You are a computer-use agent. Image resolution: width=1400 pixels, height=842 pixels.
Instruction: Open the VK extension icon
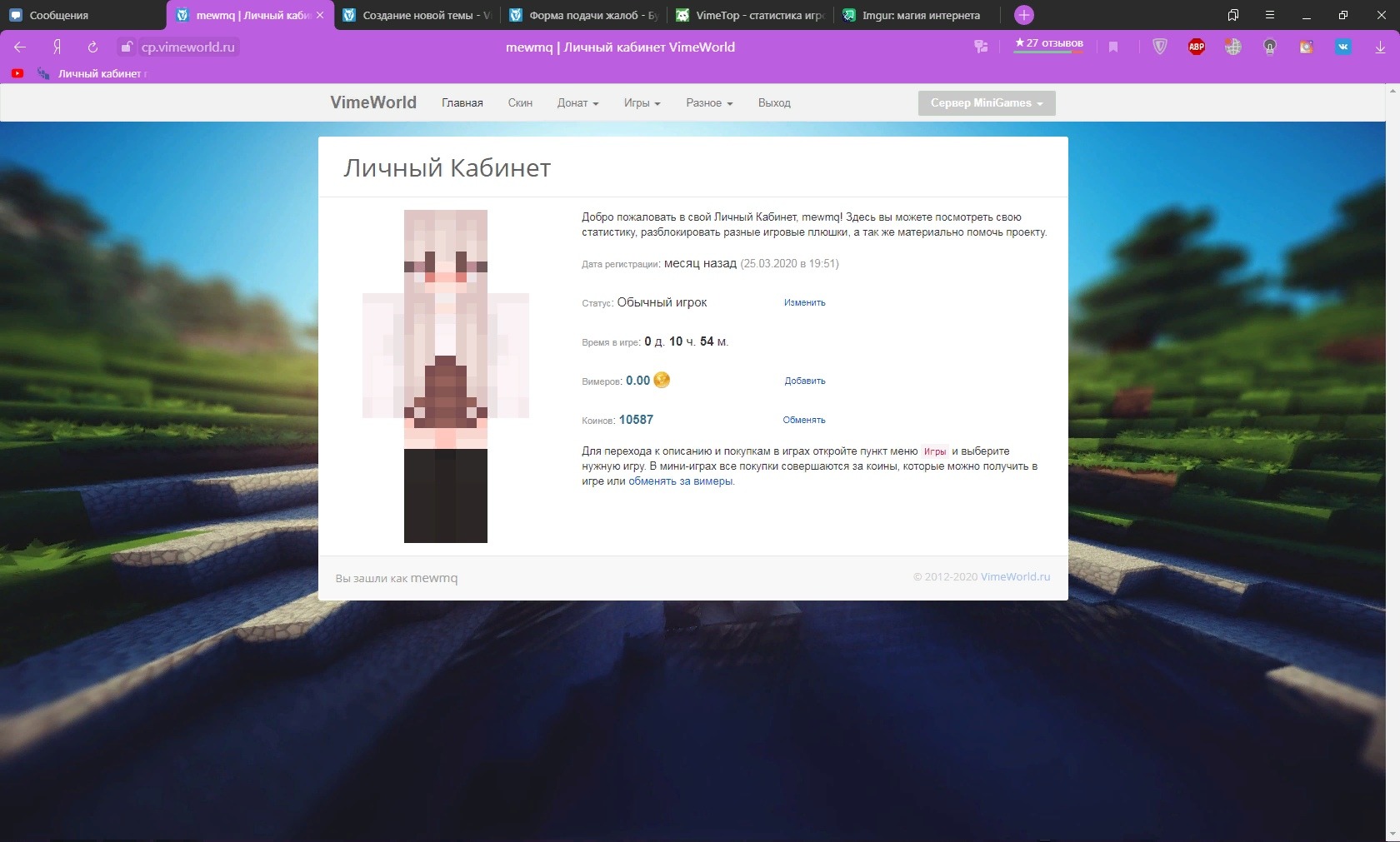pos(1342,47)
